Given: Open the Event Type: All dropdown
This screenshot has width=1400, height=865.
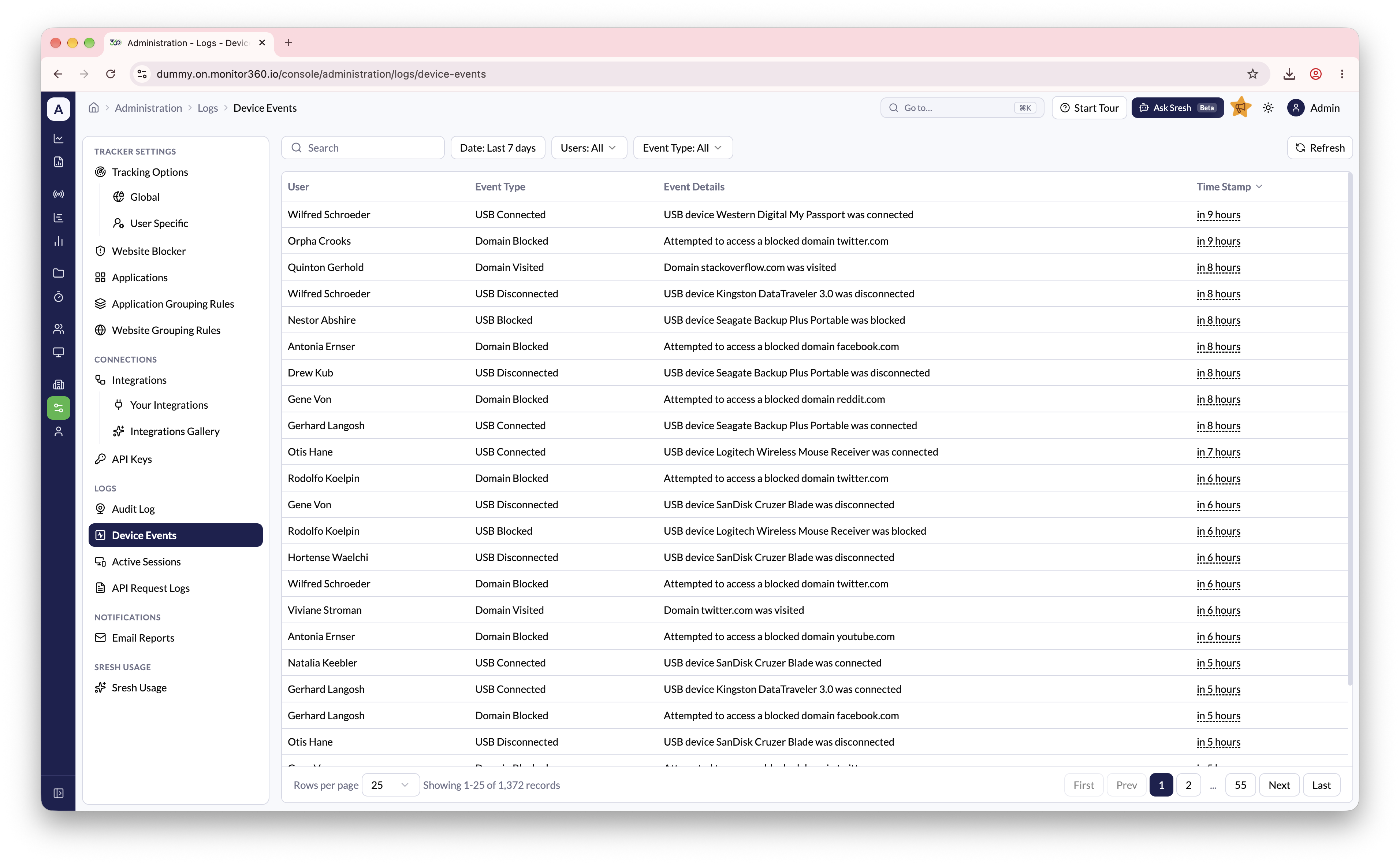Looking at the screenshot, I should [683, 148].
